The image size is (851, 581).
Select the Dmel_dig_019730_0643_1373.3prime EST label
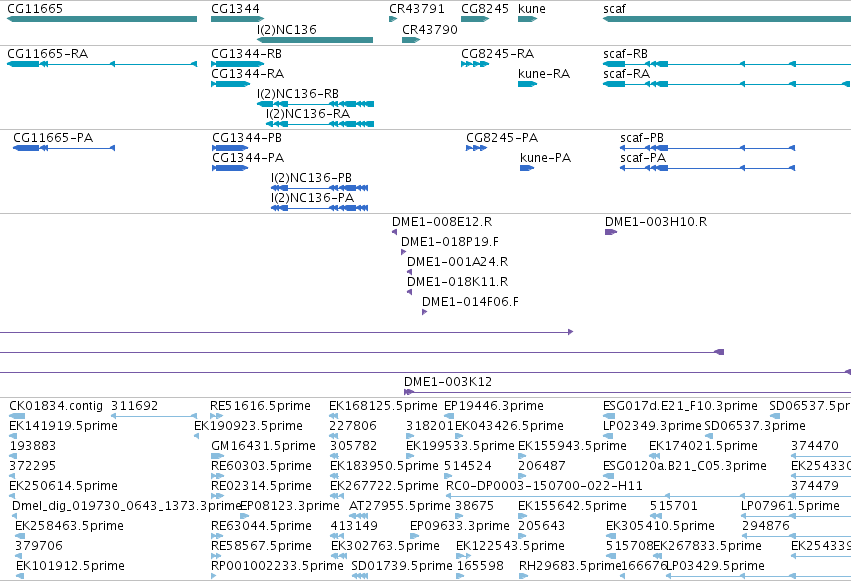coord(126,506)
